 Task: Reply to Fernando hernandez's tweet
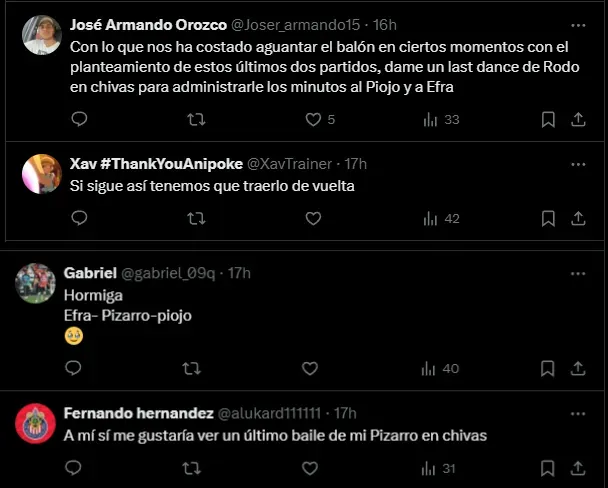pyautogui.click(x=73, y=467)
